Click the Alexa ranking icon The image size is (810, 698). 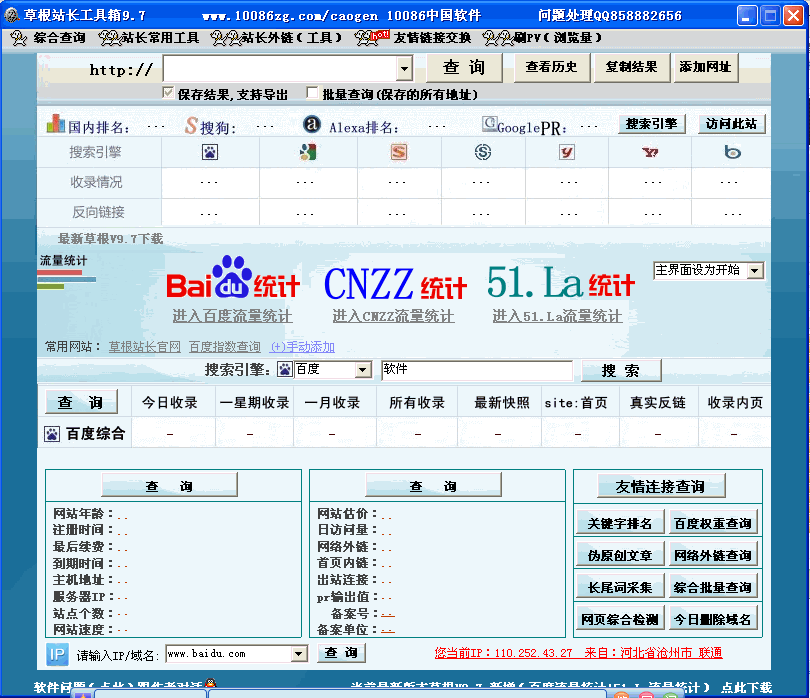311,124
